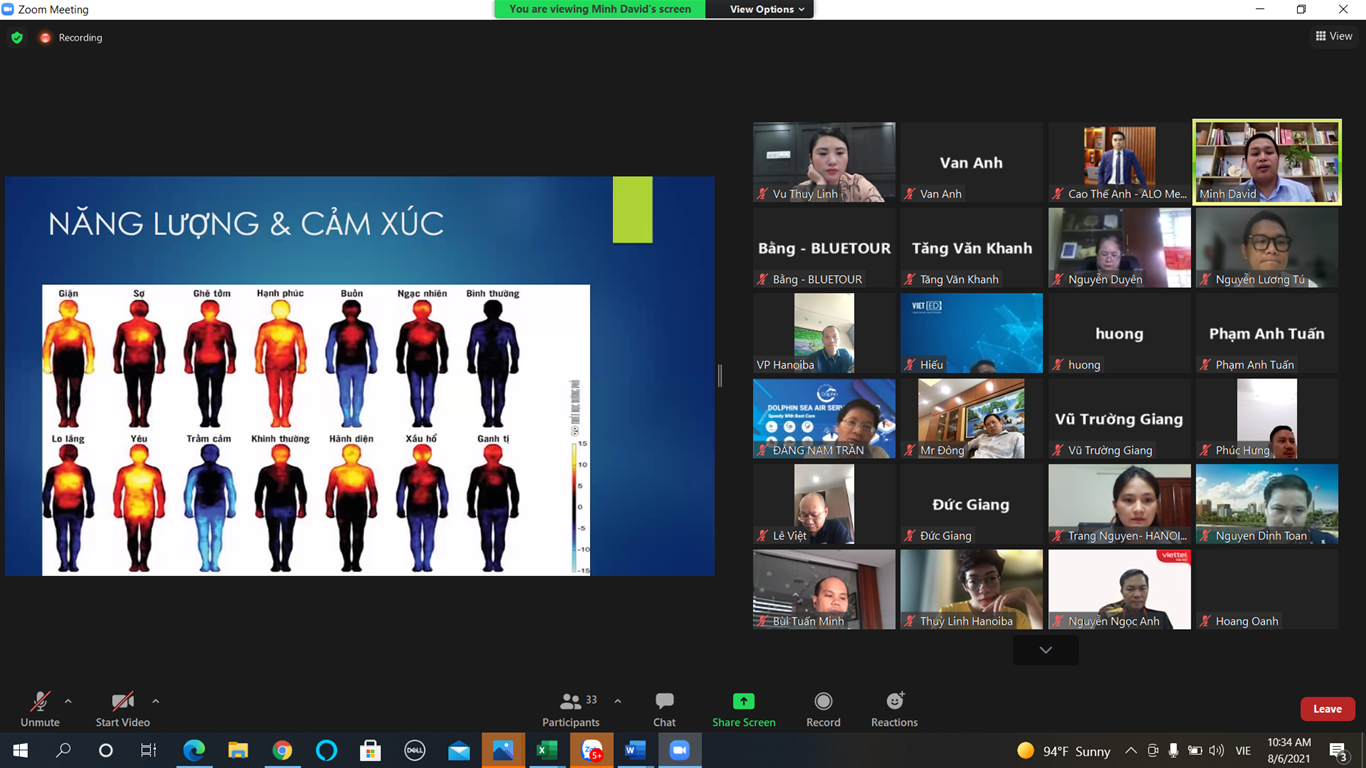
Task: Switch layout using the View button
Action: [1334, 36]
